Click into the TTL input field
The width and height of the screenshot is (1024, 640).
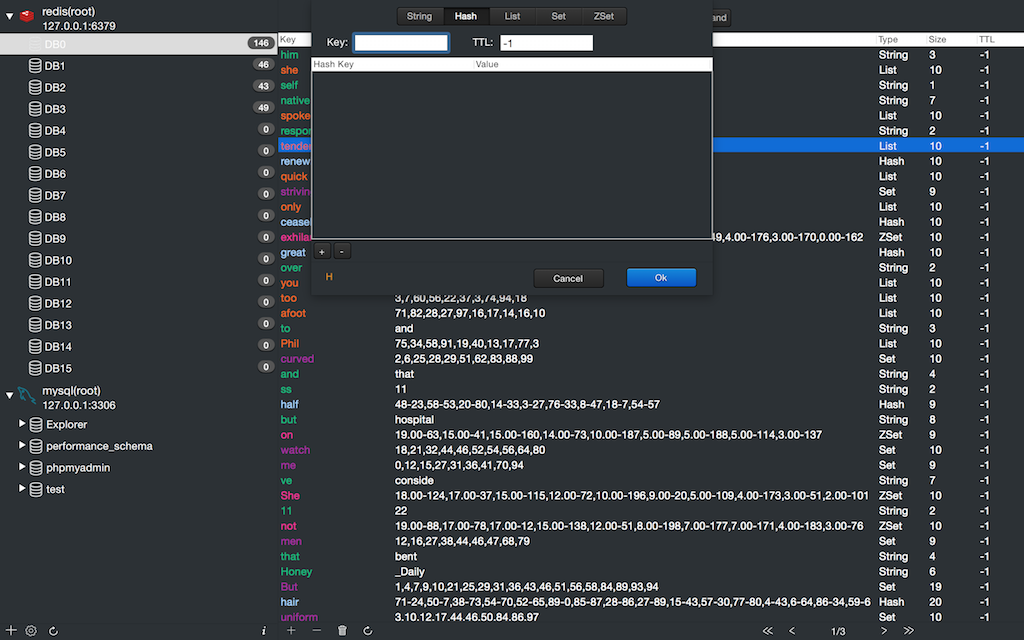pos(546,43)
